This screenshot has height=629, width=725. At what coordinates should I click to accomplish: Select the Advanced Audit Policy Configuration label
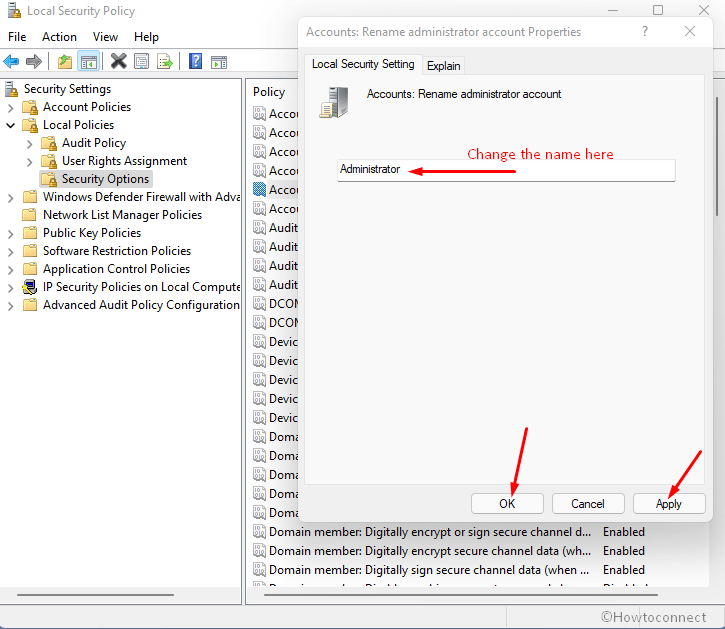141,305
